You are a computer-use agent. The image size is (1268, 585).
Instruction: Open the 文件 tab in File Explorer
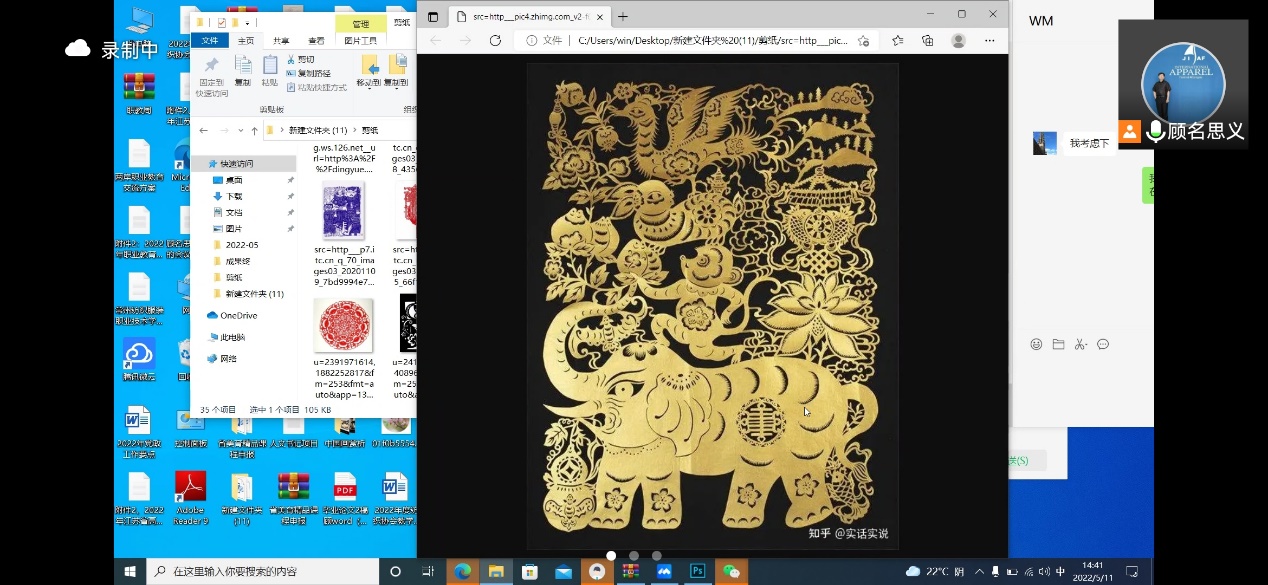coord(210,40)
